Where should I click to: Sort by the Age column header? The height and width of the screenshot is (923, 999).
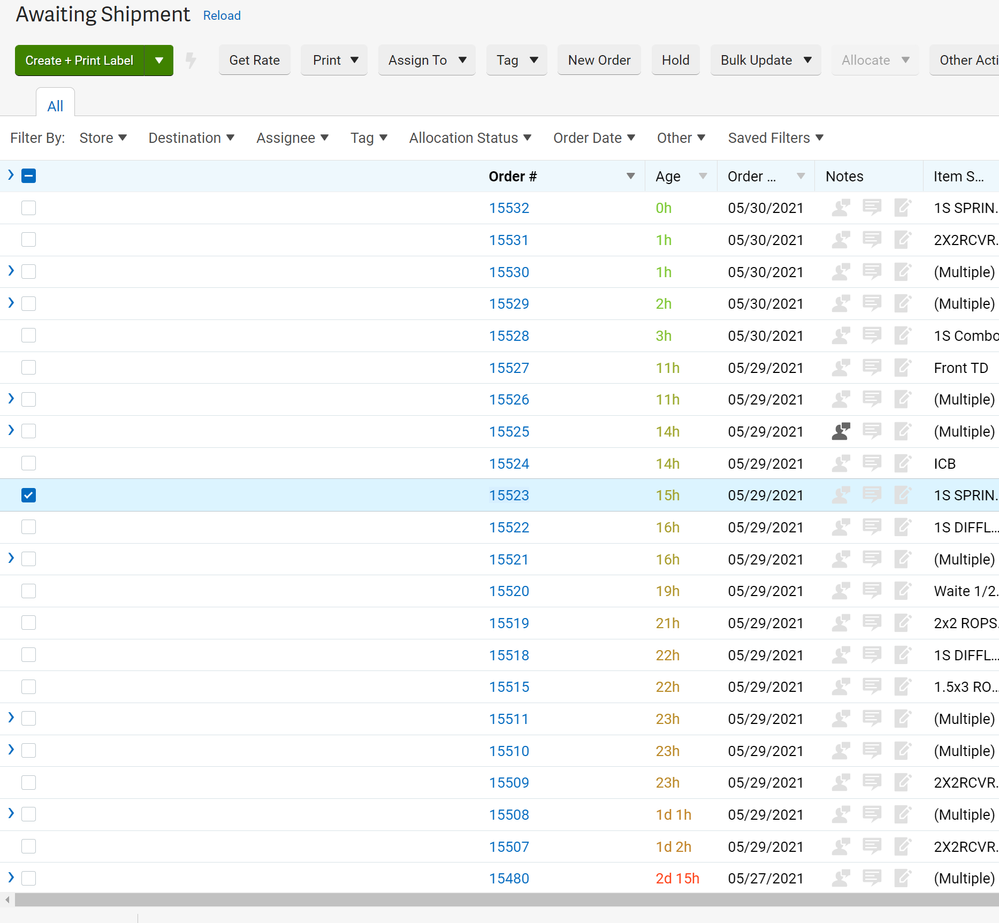pyautogui.click(x=668, y=176)
